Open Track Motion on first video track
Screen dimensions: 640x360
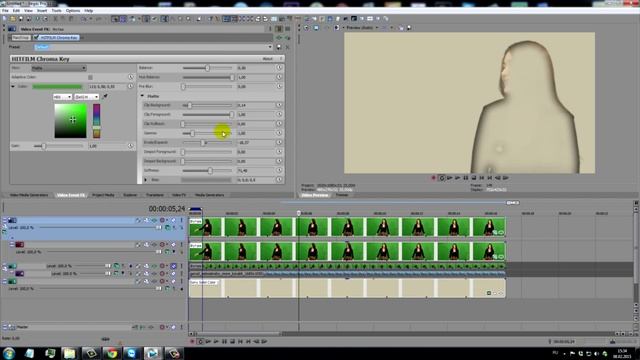coord(146,220)
